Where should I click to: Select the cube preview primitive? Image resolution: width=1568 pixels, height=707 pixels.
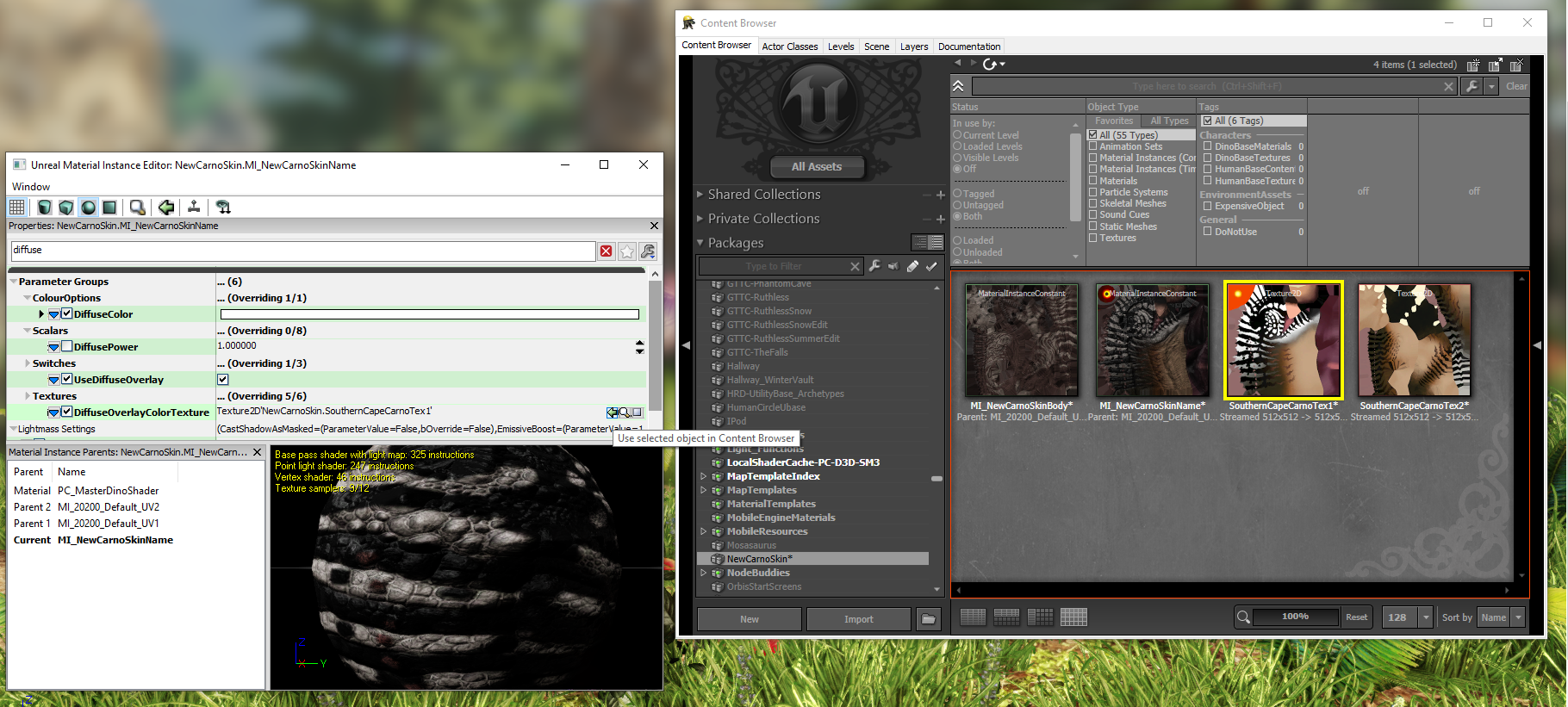[66, 207]
